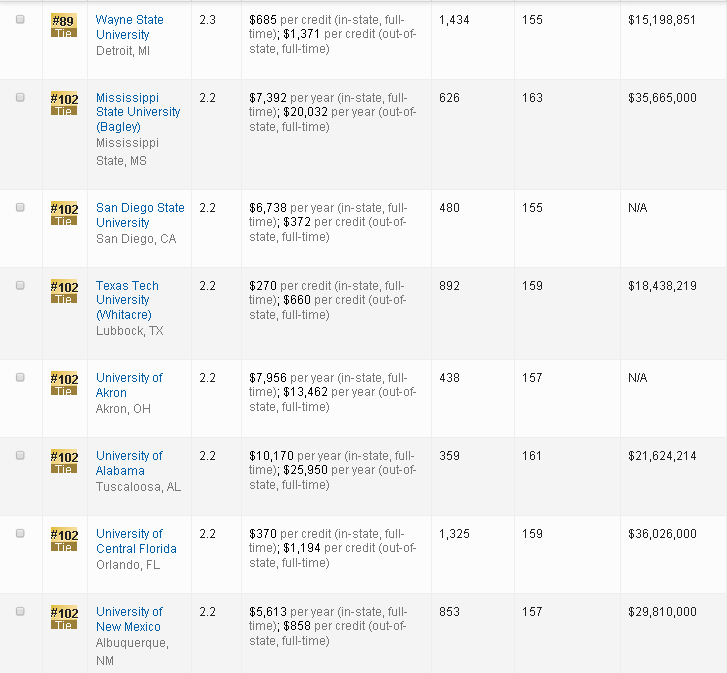
Task: Go to the University of Alabama page
Action: 128,463
